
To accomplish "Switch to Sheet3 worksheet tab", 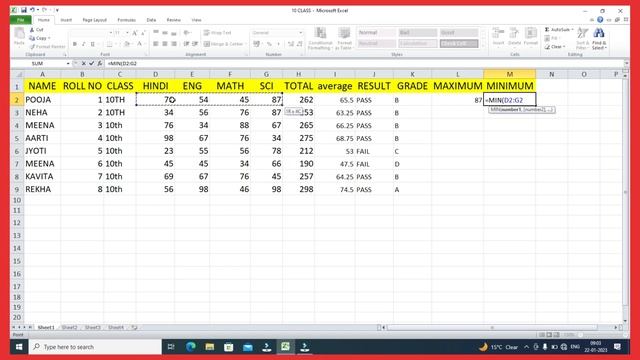I will [93, 327].
